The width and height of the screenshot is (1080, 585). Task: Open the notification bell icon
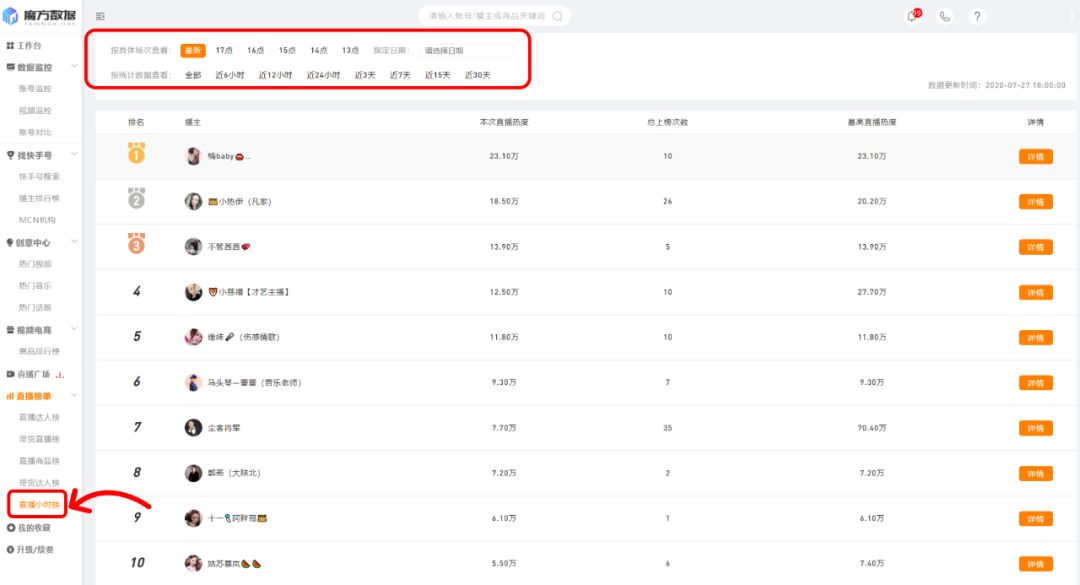911,16
